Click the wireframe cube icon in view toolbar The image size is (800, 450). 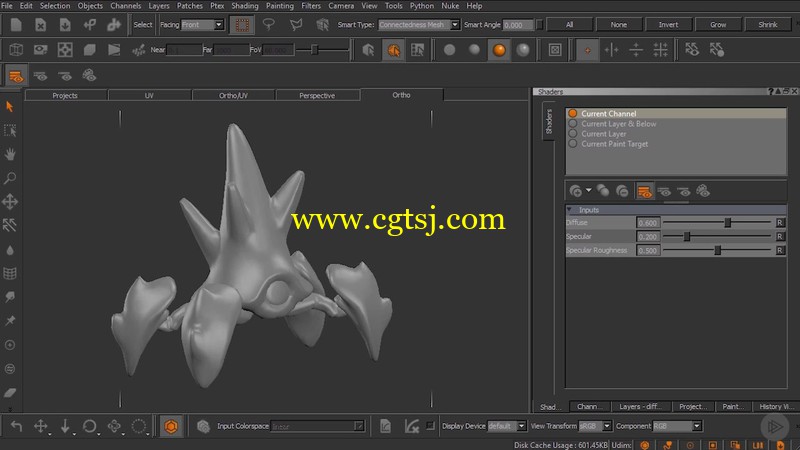(x=16, y=49)
